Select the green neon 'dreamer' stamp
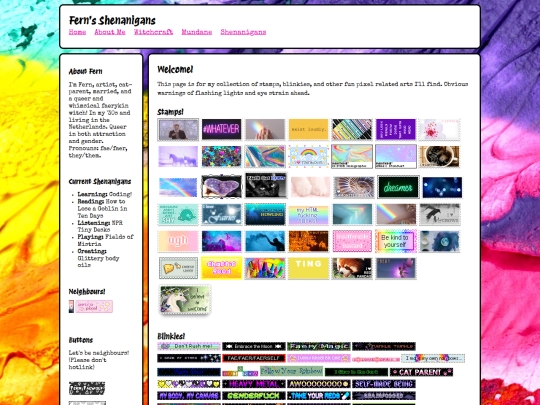 tap(398, 187)
